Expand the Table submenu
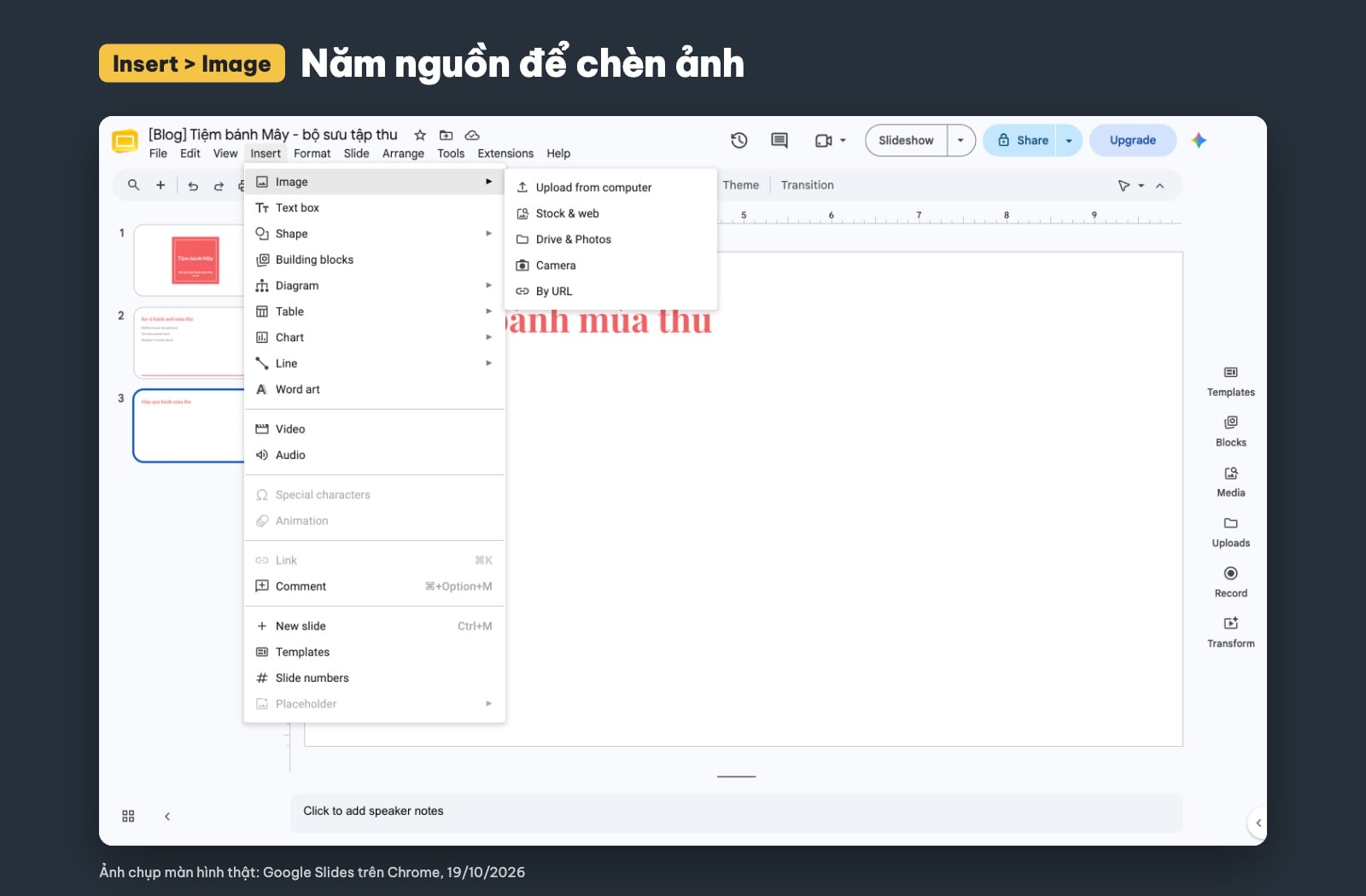Screen dimensions: 1366x896 (375, 311)
